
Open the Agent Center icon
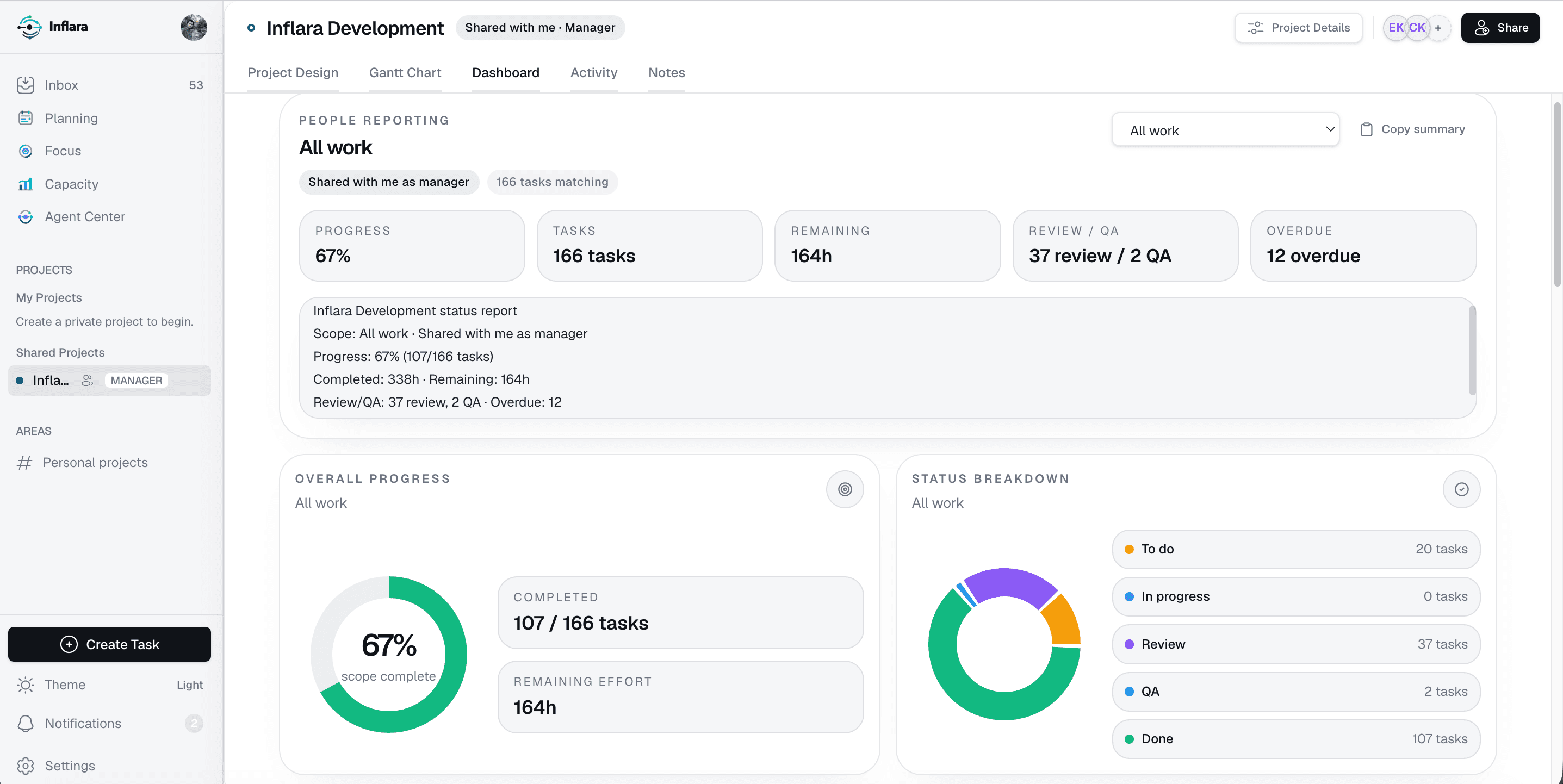tap(26, 216)
